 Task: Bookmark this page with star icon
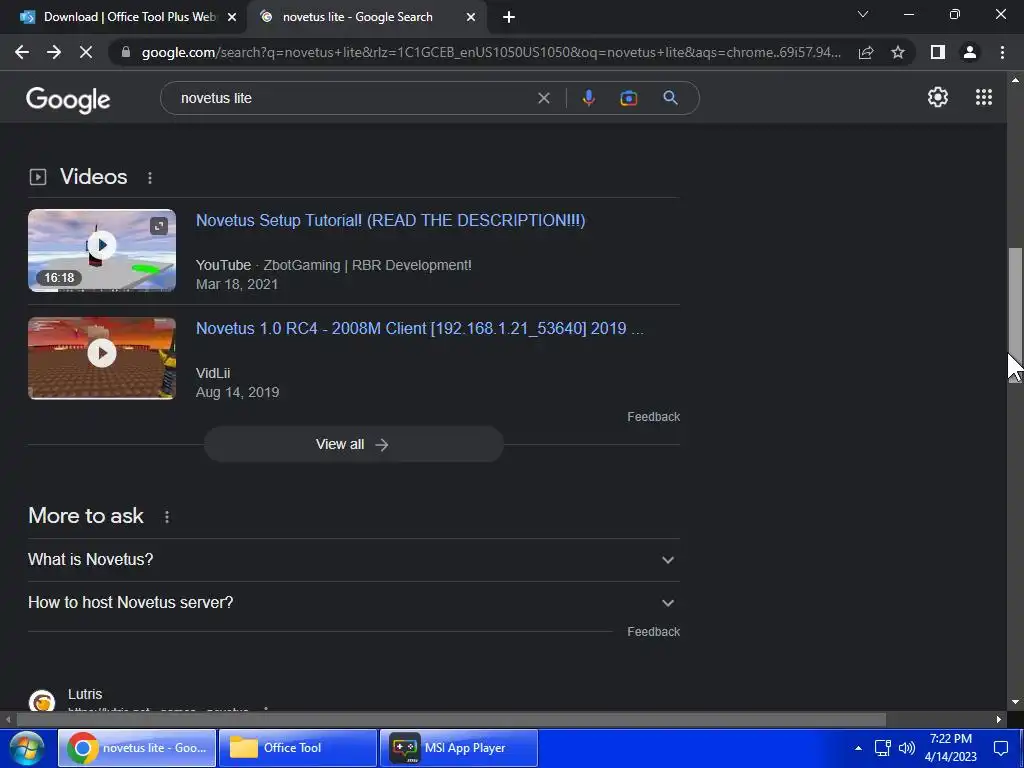[x=898, y=52]
